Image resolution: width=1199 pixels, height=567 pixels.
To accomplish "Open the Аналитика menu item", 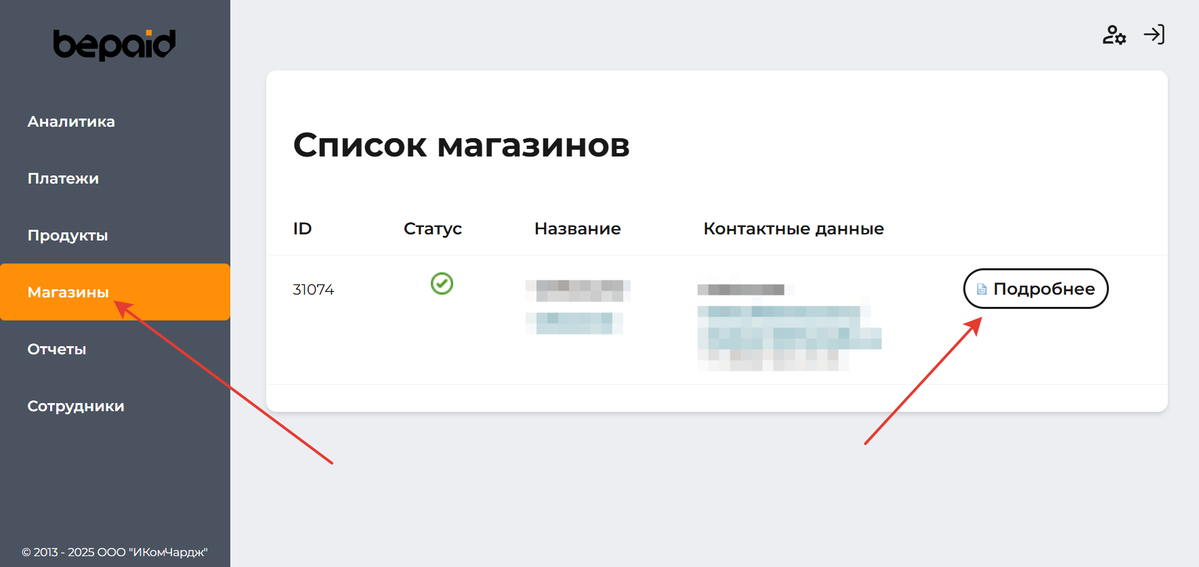I will (71, 122).
